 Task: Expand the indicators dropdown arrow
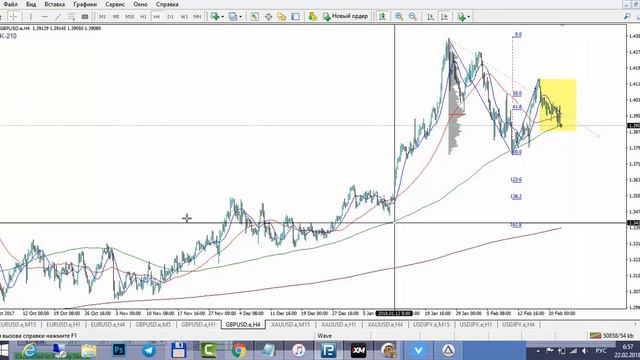pos(469,17)
